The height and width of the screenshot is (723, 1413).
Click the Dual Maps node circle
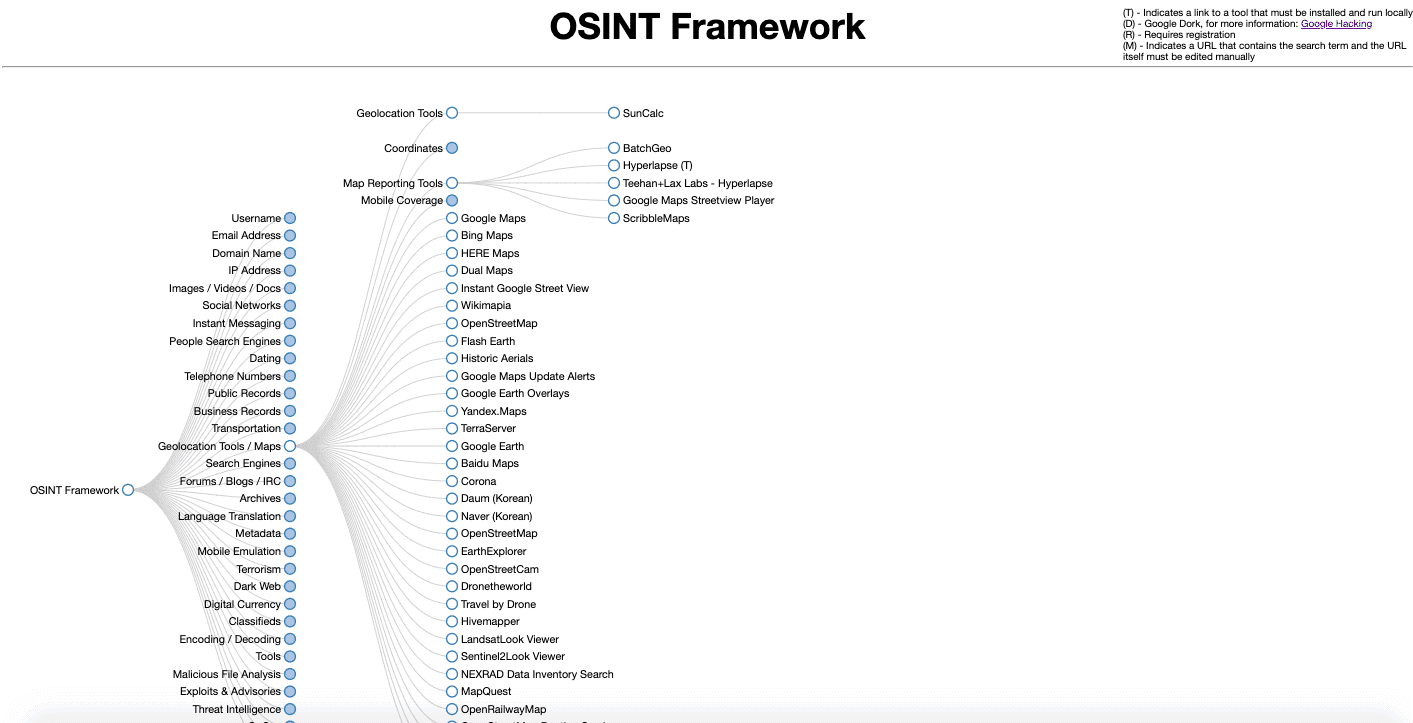(452, 271)
